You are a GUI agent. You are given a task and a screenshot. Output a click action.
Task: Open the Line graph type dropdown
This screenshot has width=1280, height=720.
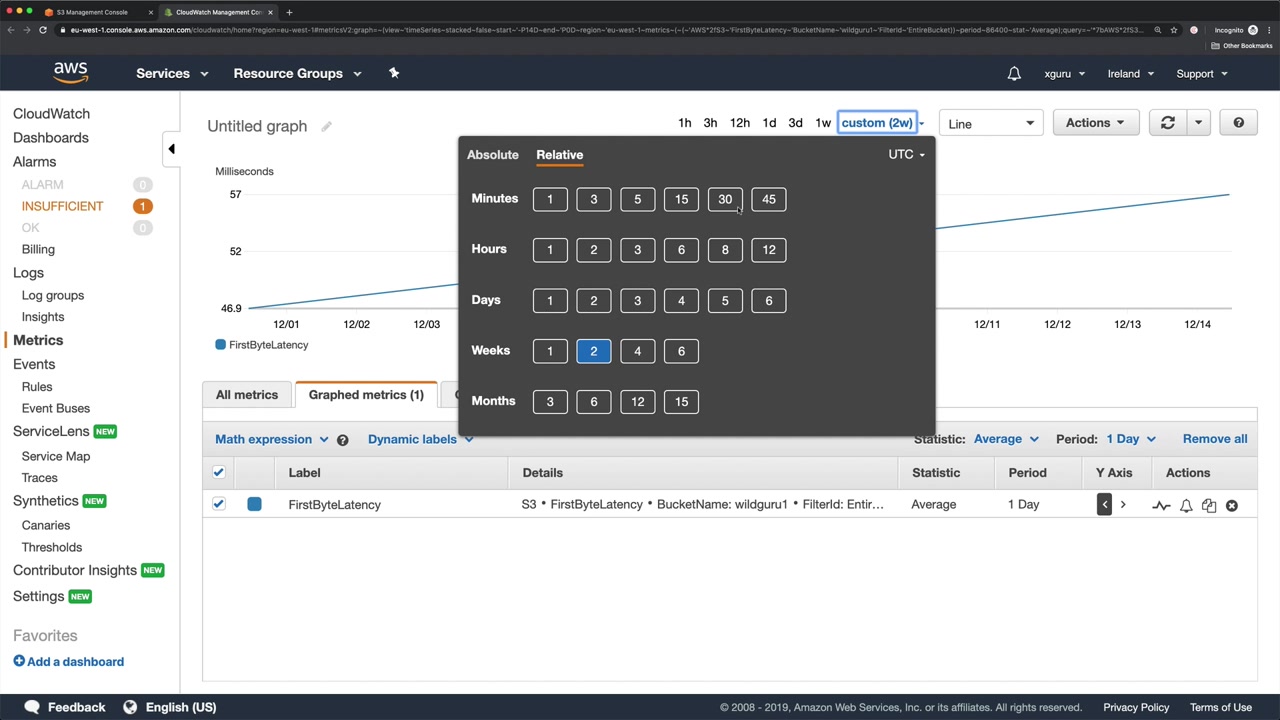pyautogui.click(x=991, y=123)
